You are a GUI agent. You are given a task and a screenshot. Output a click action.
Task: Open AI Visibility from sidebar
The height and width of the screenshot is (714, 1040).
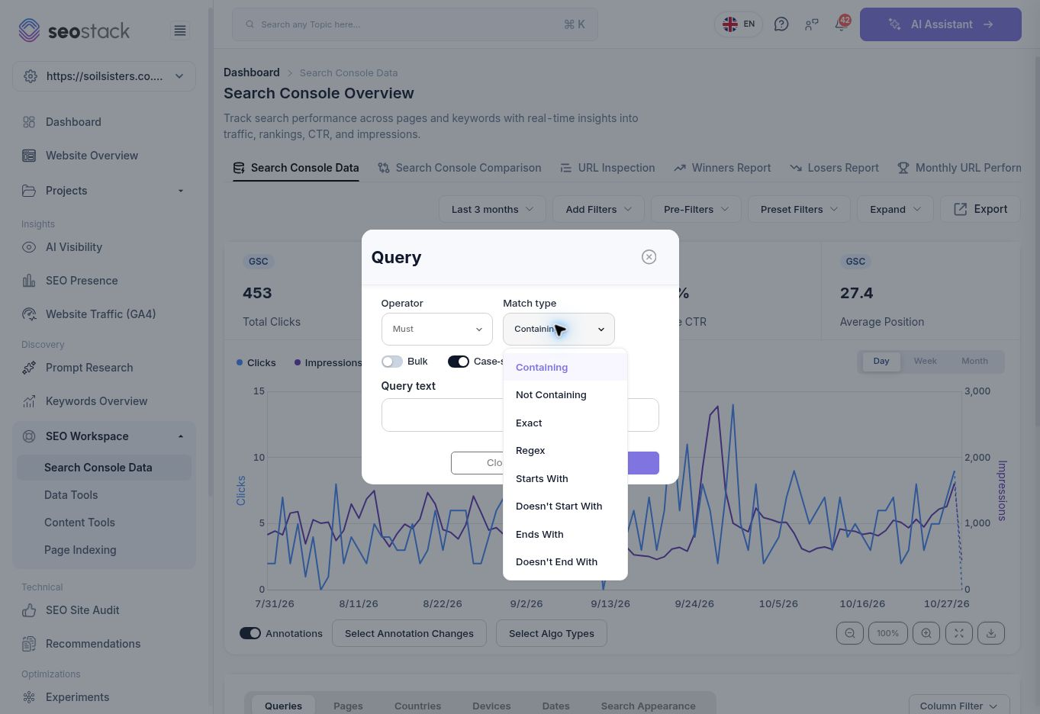point(74,247)
